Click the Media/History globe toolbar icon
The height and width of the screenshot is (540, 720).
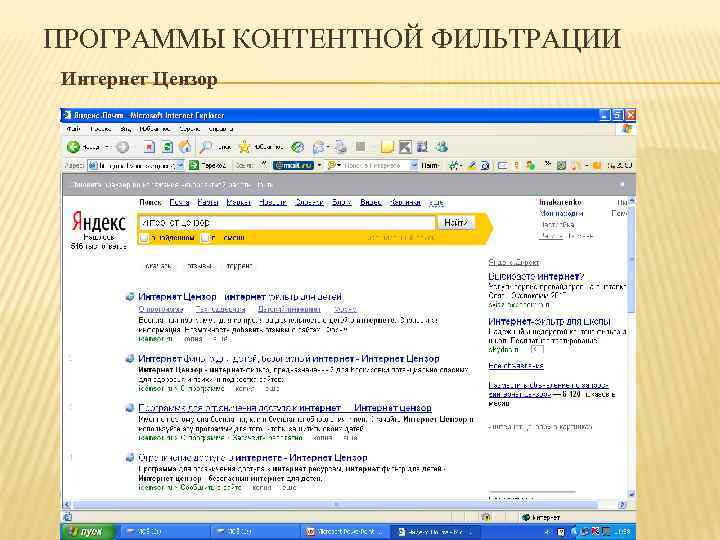298,147
